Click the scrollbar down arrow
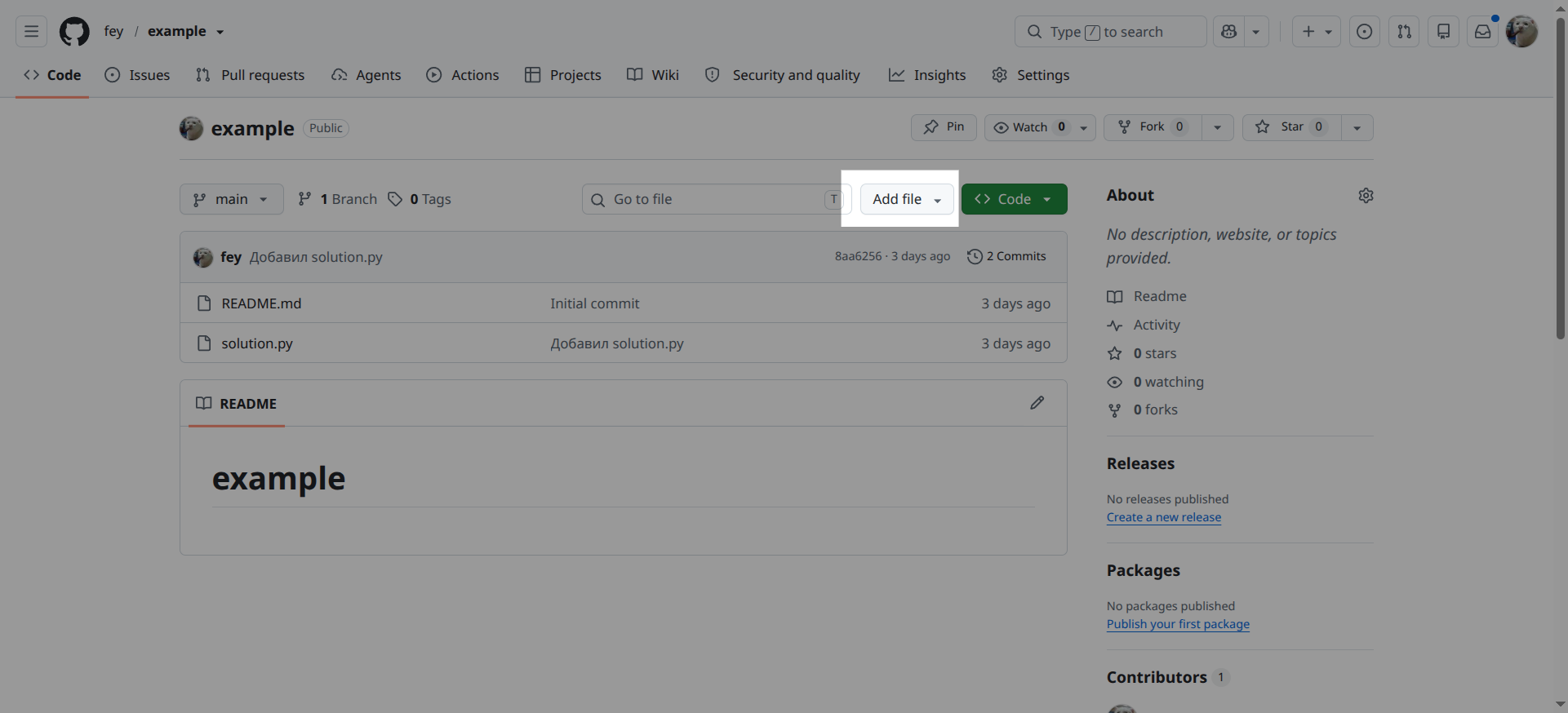The width and height of the screenshot is (1568, 713). [1561, 705]
